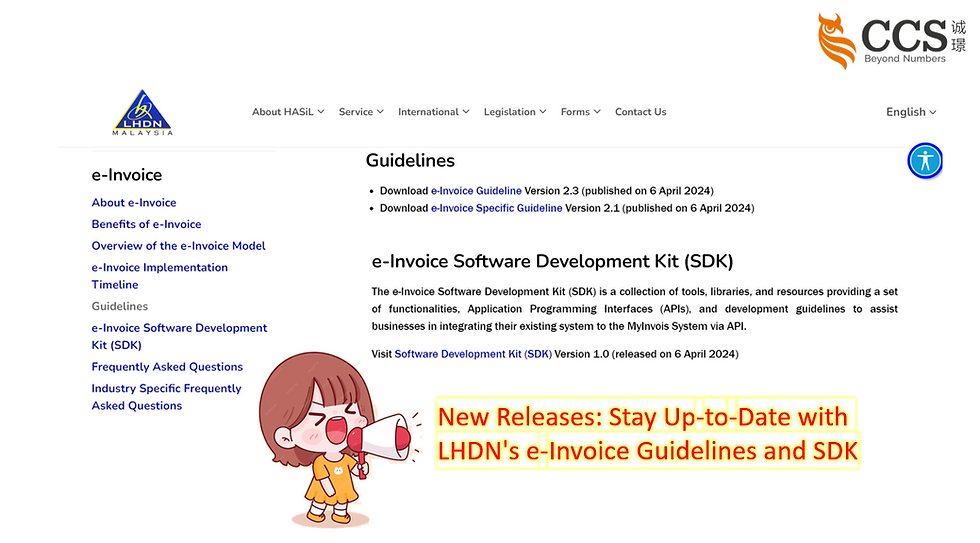Click the CCS Beyond Numbers logo
This screenshot has width=980, height=543.
(892, 41)
